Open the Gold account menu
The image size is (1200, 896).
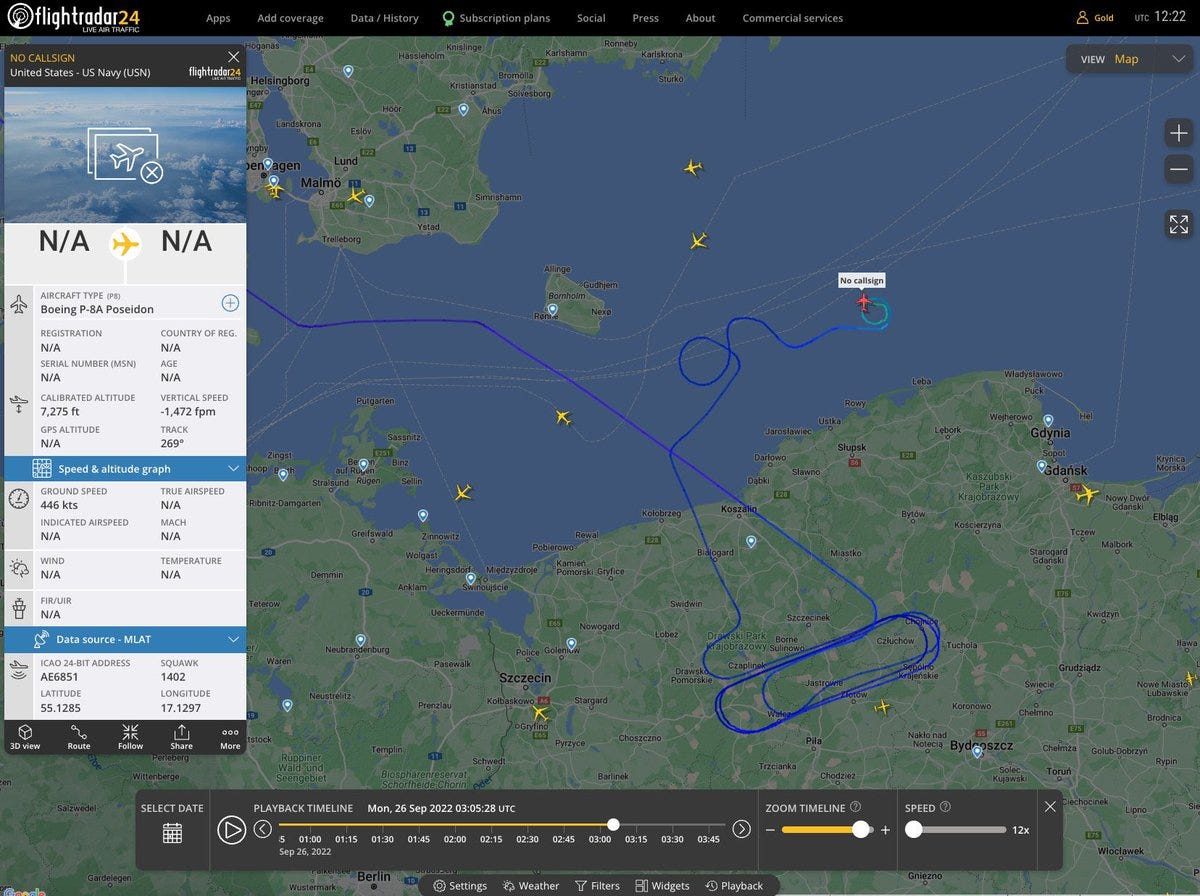point(1094,18)
